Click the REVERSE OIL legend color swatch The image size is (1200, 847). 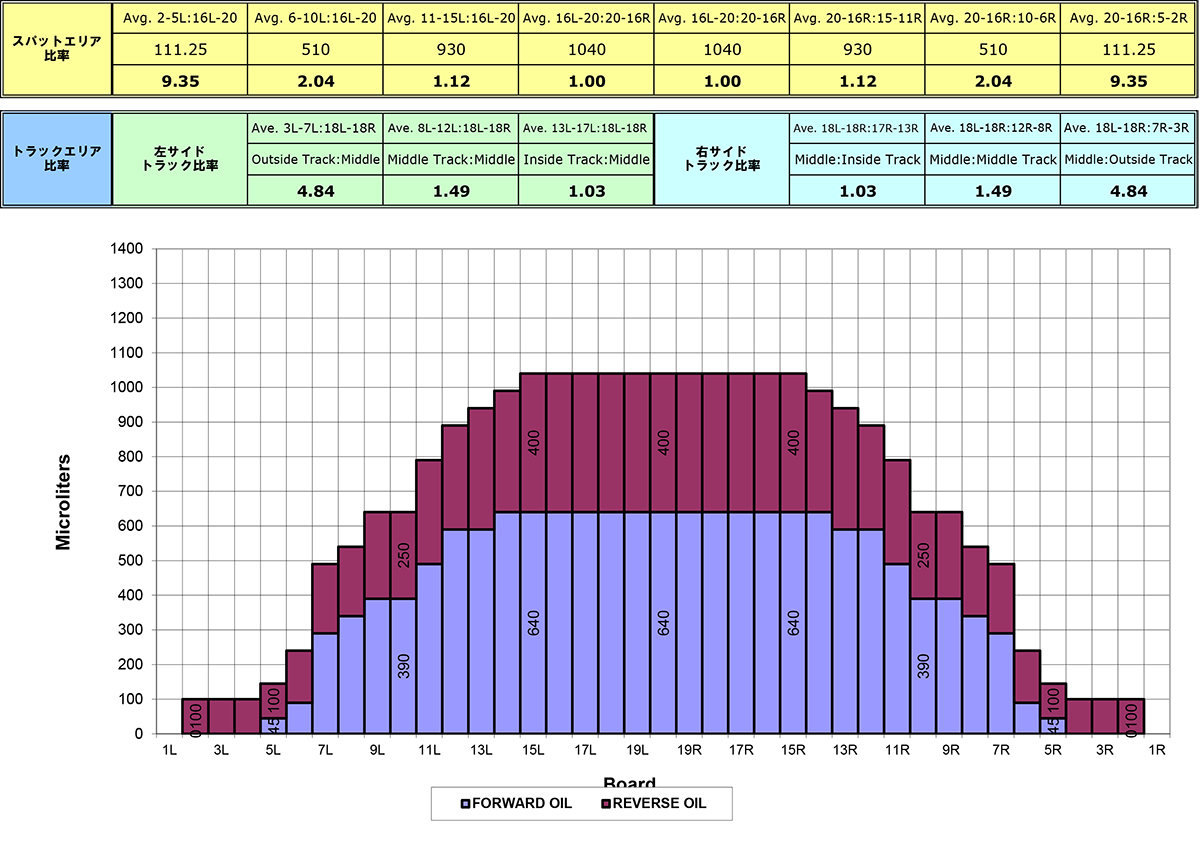(x=605, y=804)
